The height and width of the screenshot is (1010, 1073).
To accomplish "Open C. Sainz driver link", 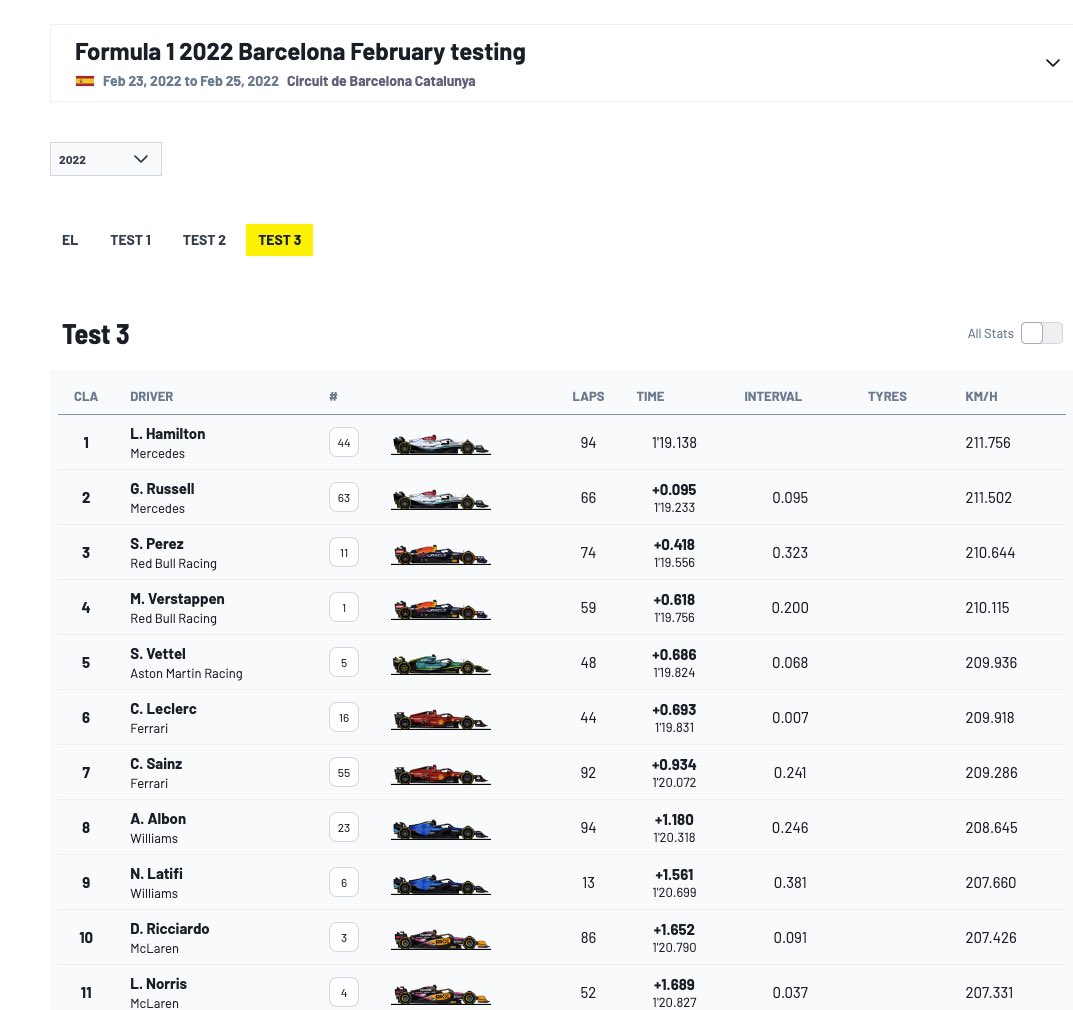I will tap(156, 764).
